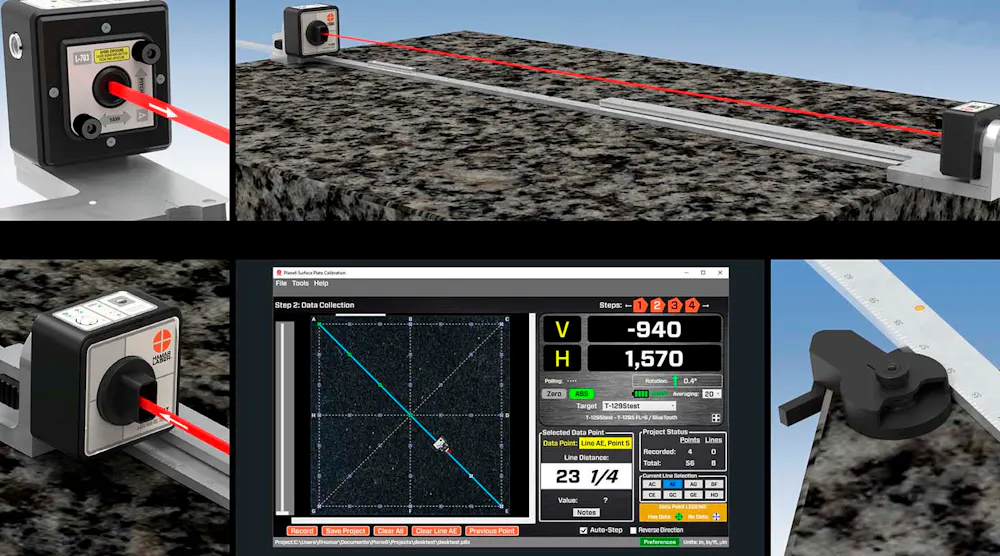Viewport: 1000px width, 556px height.
Task: Minimize the Plane5 Surface Plate Calibration window
Action: 686,272
